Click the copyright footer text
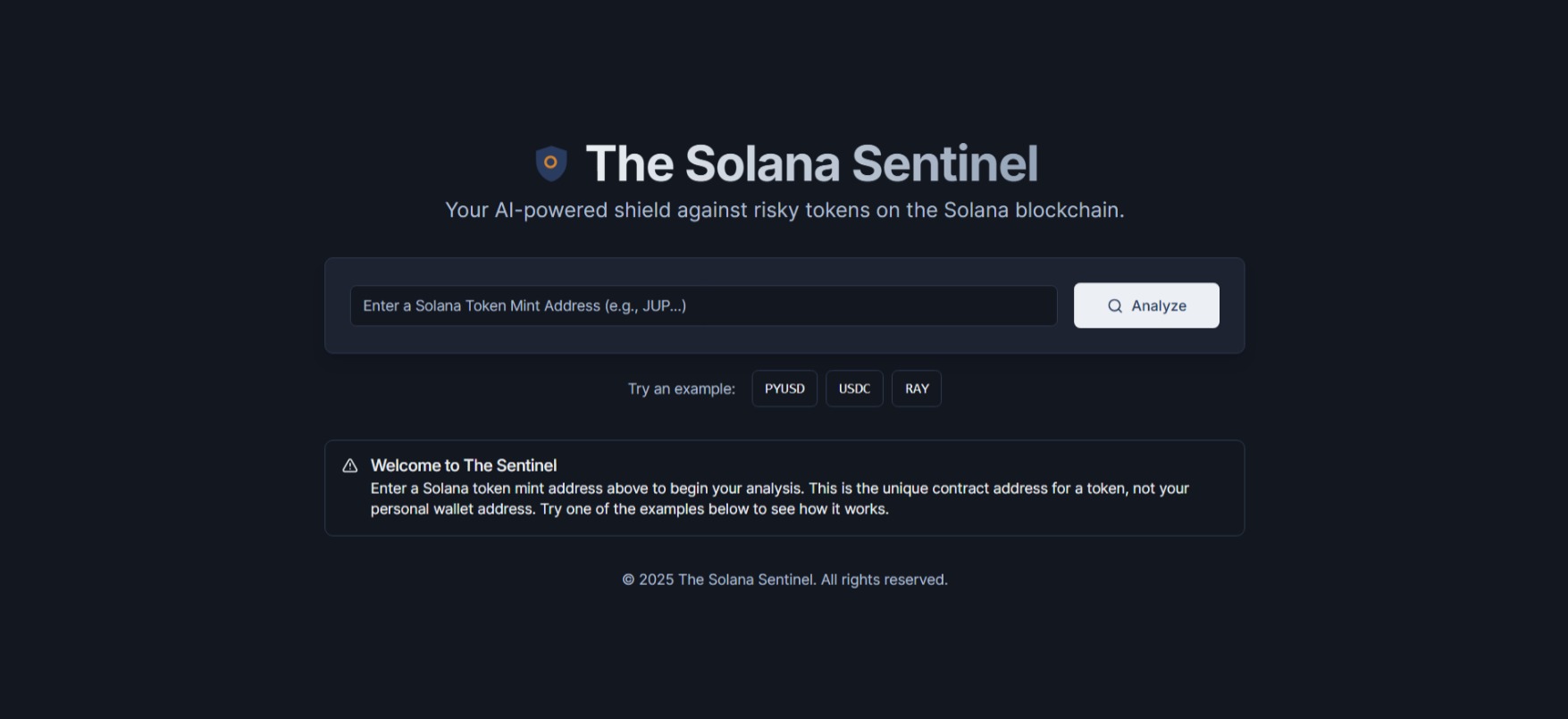Viewport: 1568px width, 719px height. [784, 579]
